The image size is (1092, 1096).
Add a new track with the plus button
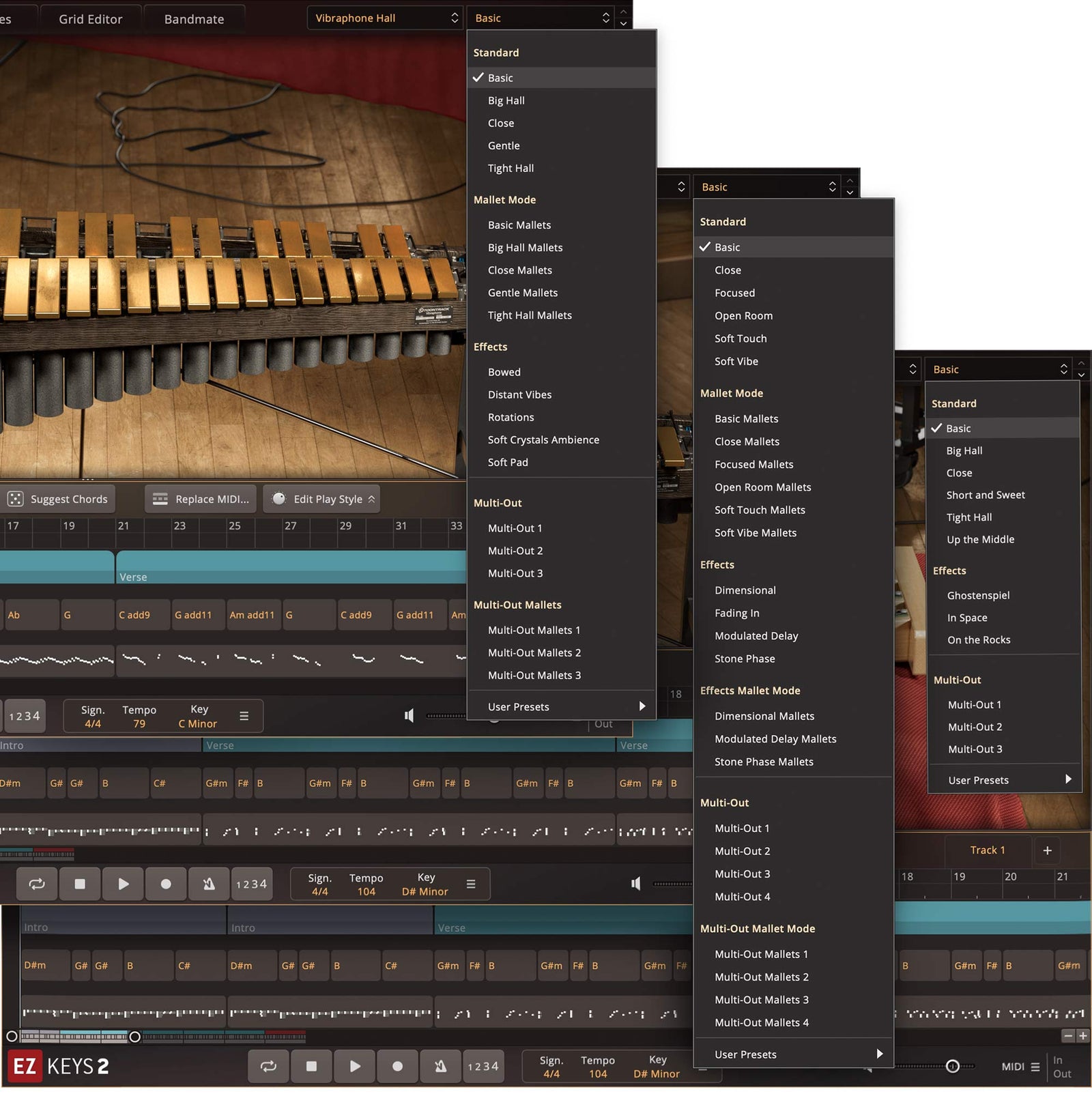[x=1048, y=850]
